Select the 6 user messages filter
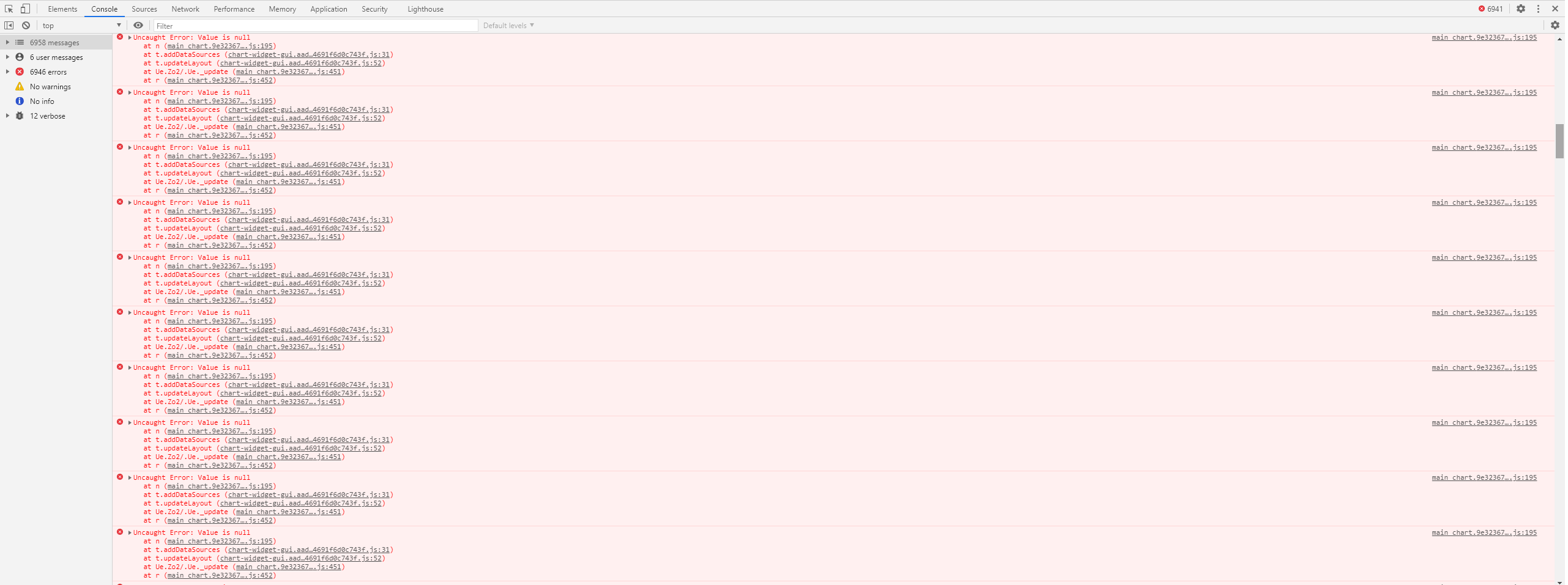The height and width of the screenshot is (585, 1568). pyautogui.click(x=56, y=57)
